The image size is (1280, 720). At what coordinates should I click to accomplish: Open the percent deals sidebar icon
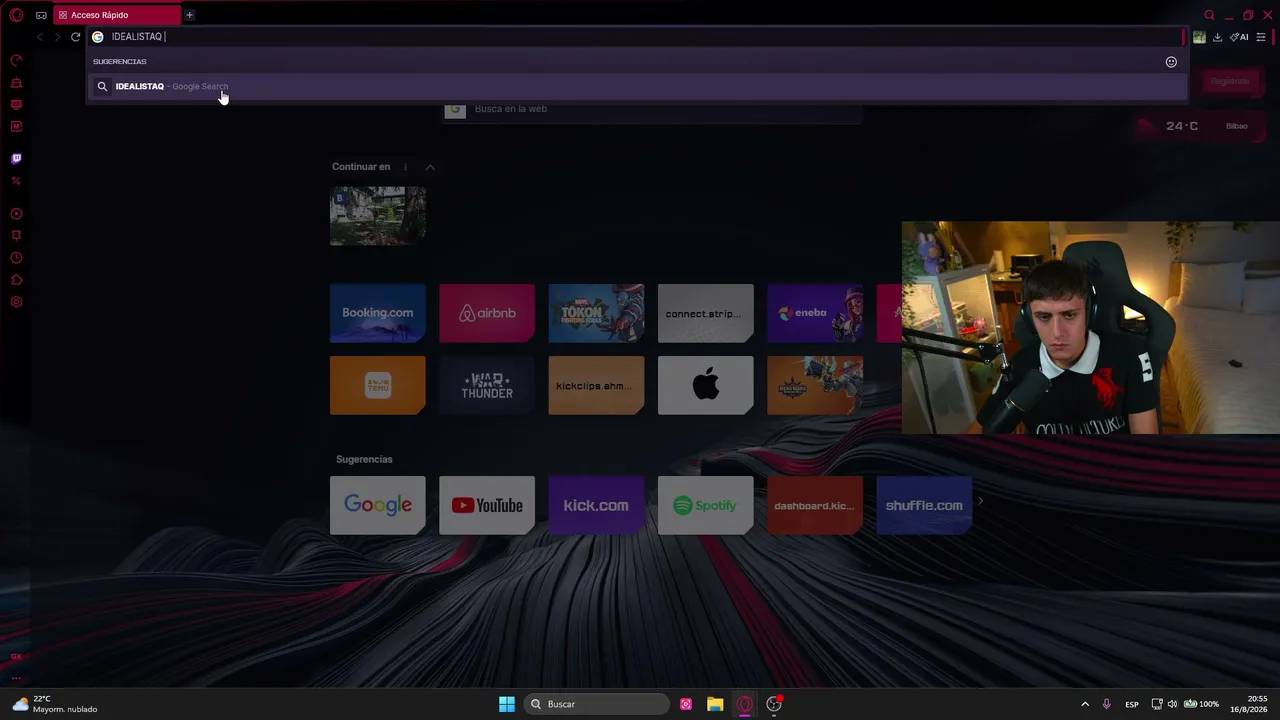tap(16, 181)
